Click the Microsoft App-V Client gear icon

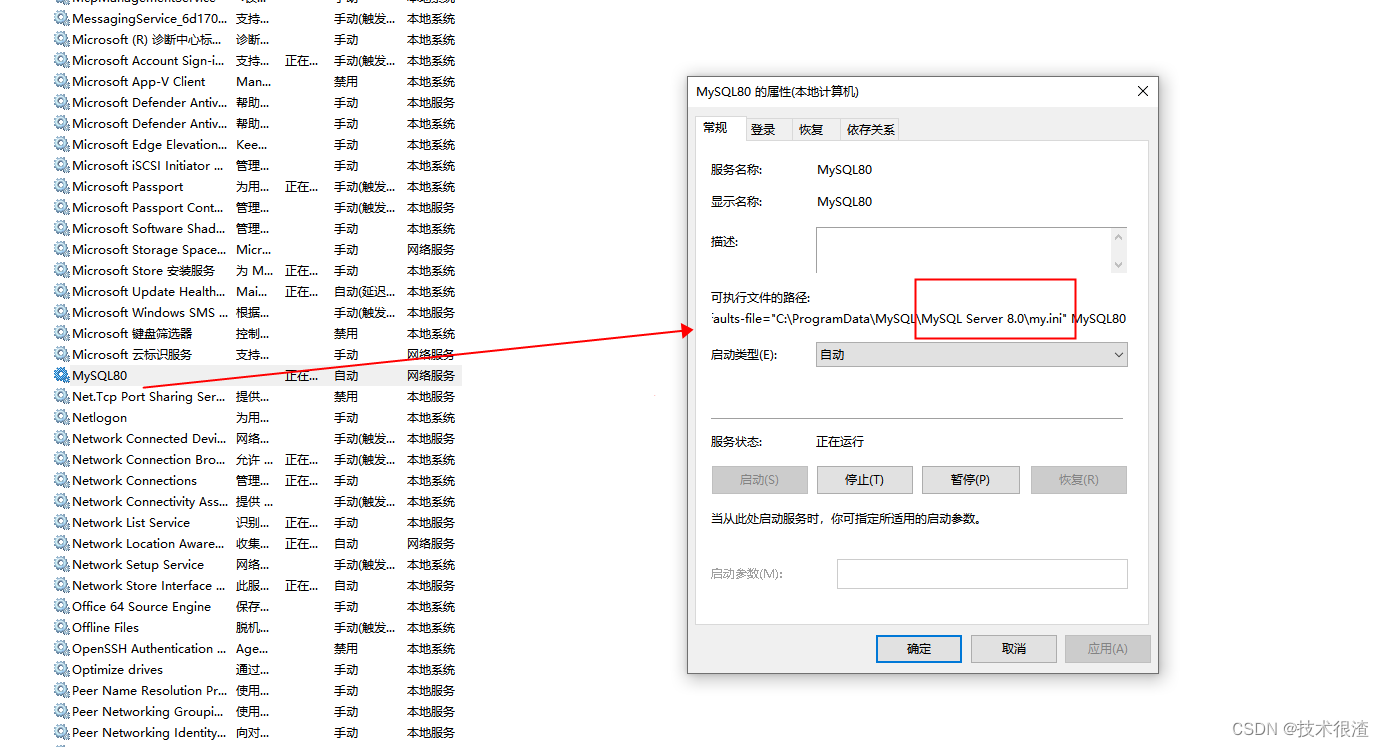pos(61,82)
